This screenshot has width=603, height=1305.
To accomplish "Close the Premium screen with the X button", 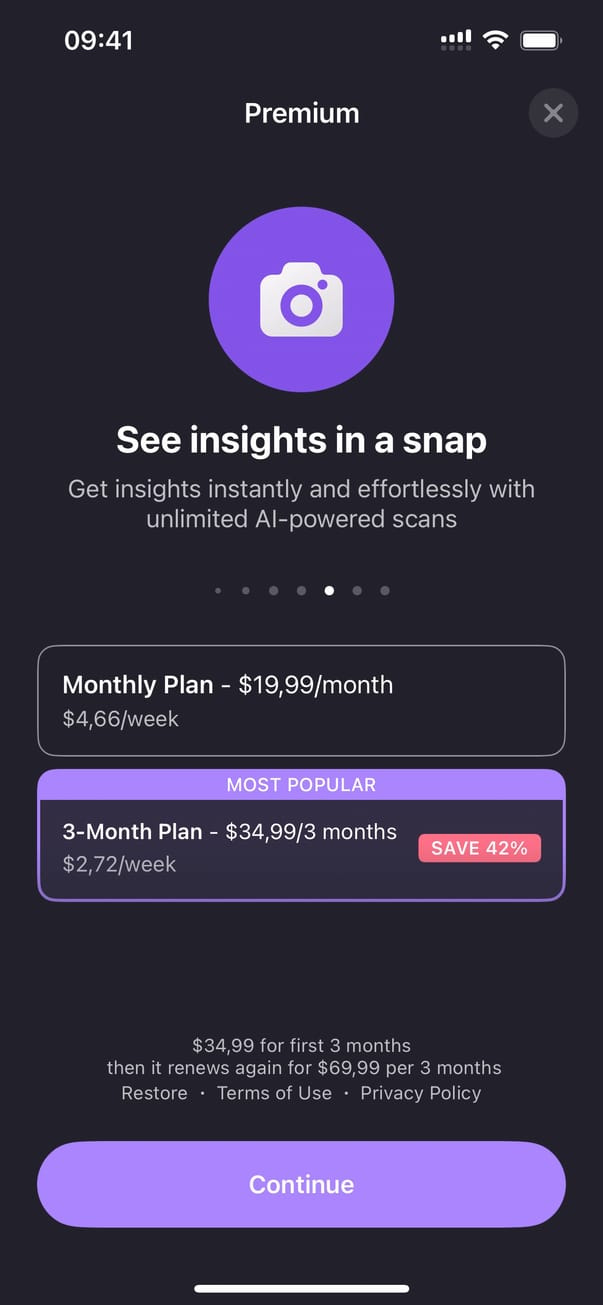I will (553, 113).
